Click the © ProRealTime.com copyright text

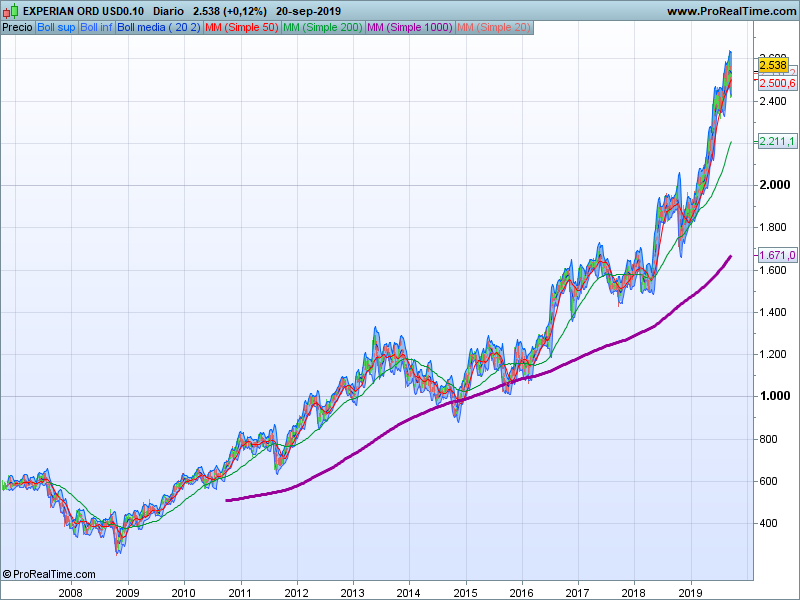49,574
